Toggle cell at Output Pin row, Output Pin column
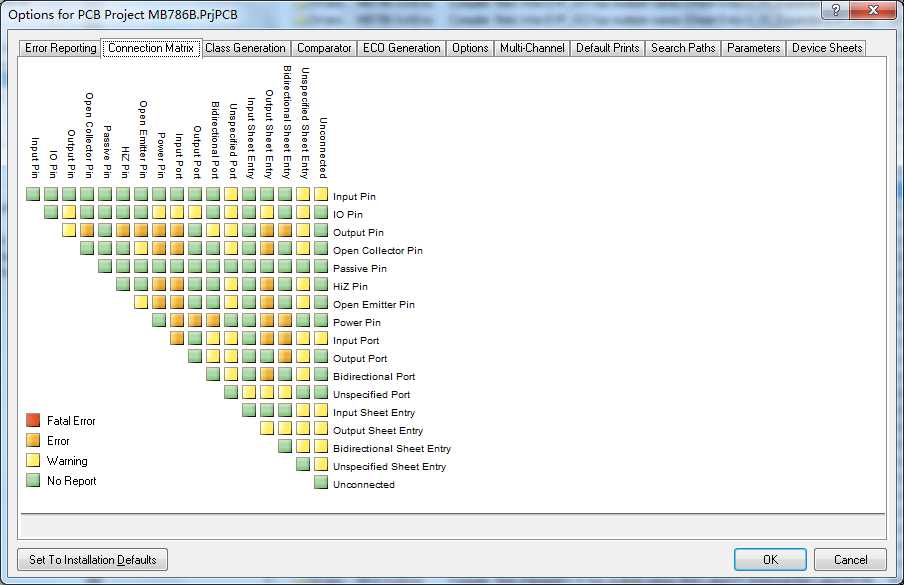The width and height of the screenshot is (904, 585). (69, 231)
